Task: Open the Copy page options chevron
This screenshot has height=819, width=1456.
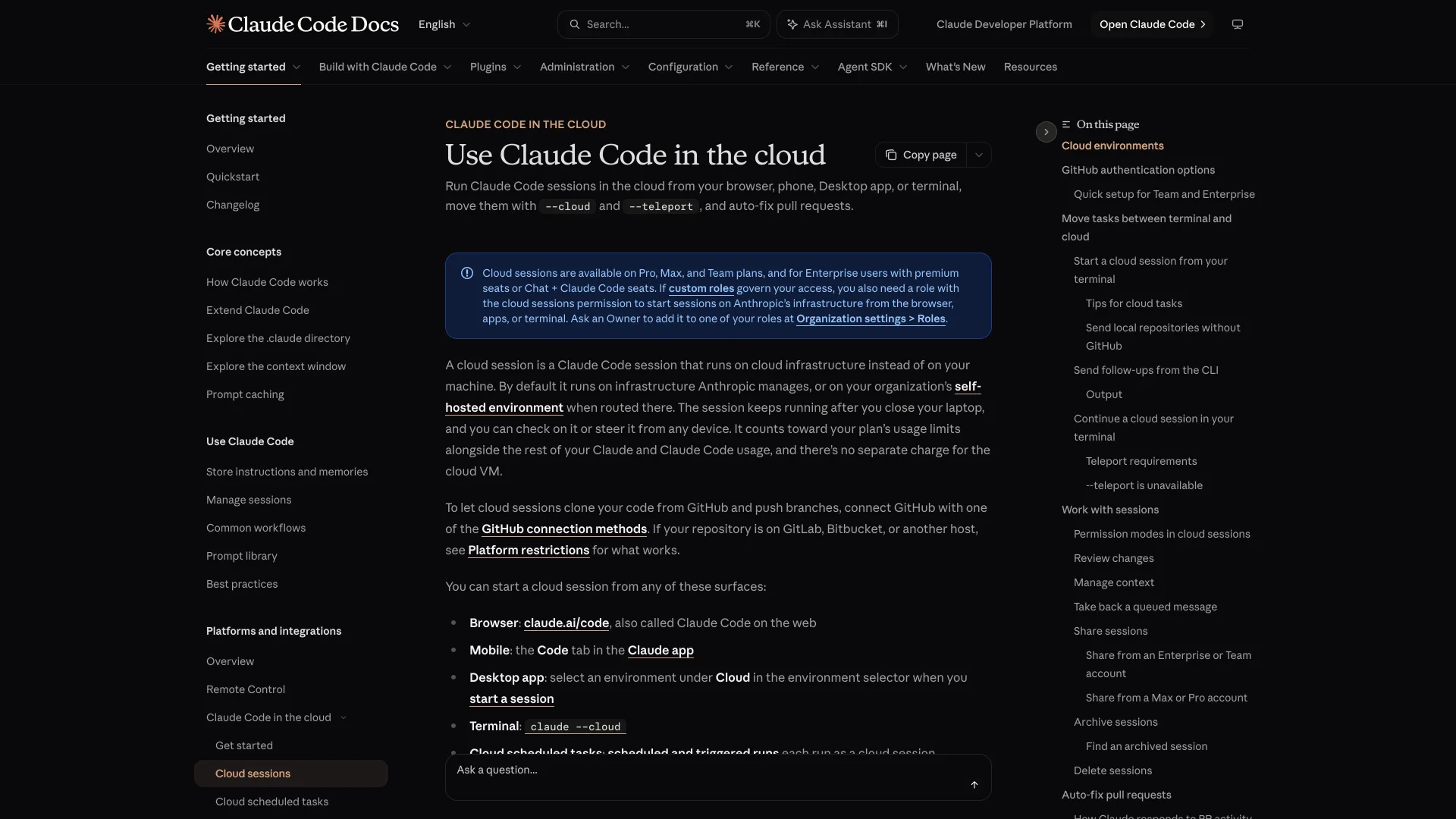Action: click(x=979, y=155)
